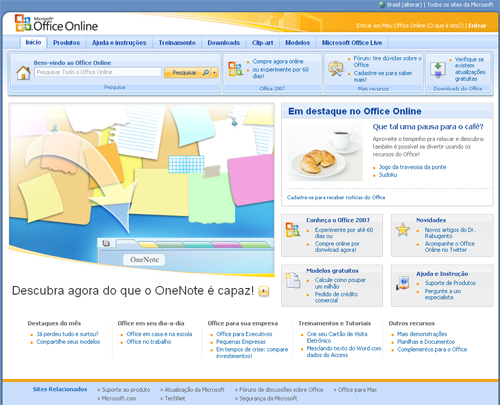This screenshot has width=500, height=405.
Task: Open Compartilhe seus modelos link
Action: pyautogui.click(x=68, y=342)
